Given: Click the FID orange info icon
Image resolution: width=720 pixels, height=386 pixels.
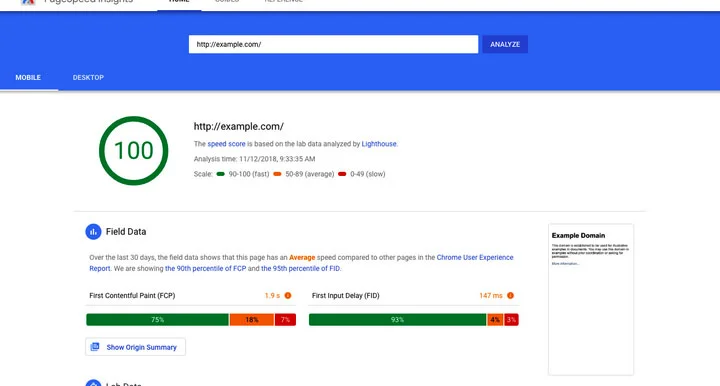Looking at the screenshot, I should click(510, 296).
